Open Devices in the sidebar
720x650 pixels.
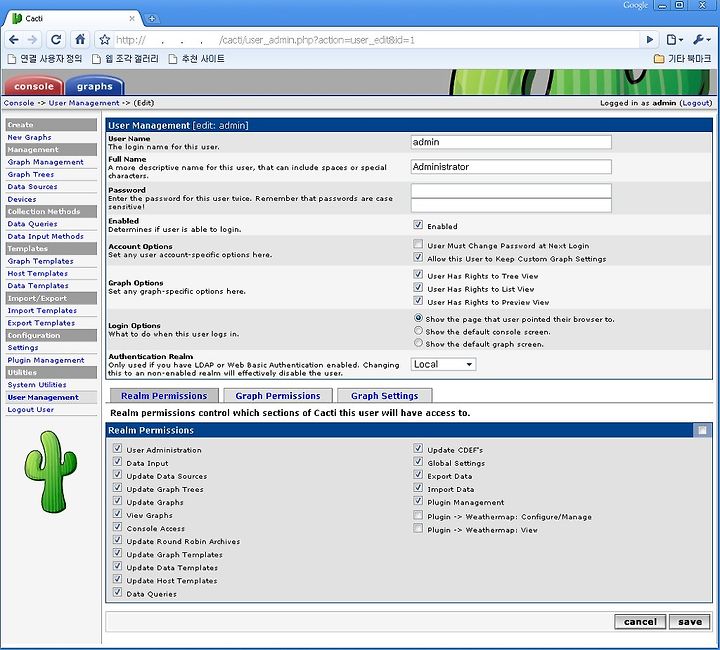click(x=22, y=199)
